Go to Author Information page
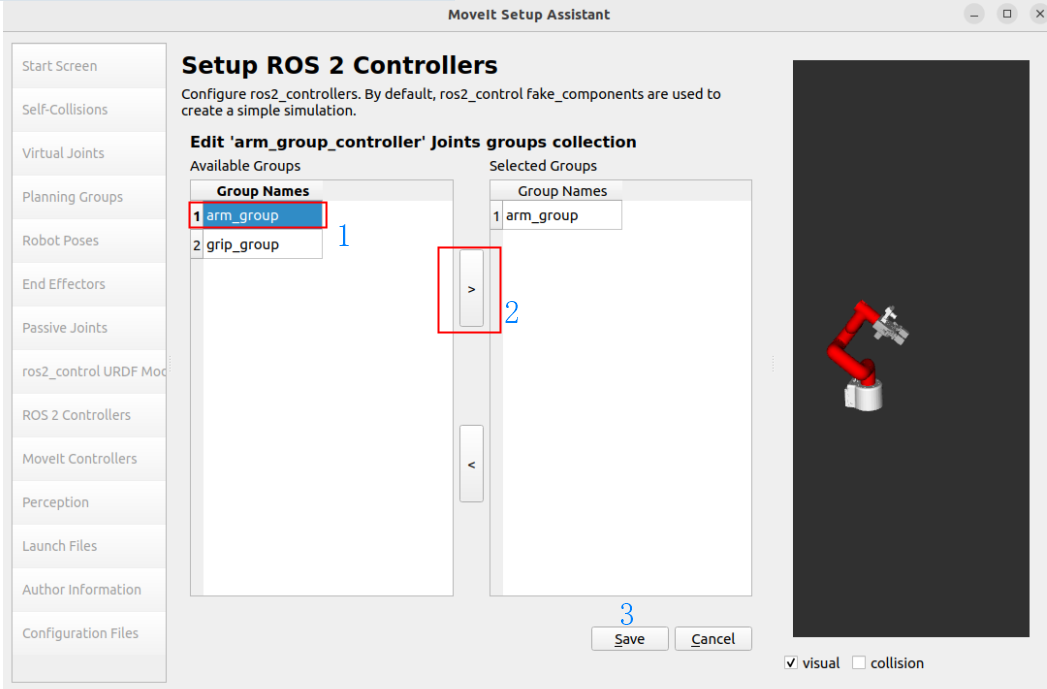1047x689 pixels. pyautogui.click(x=89, y=590)
